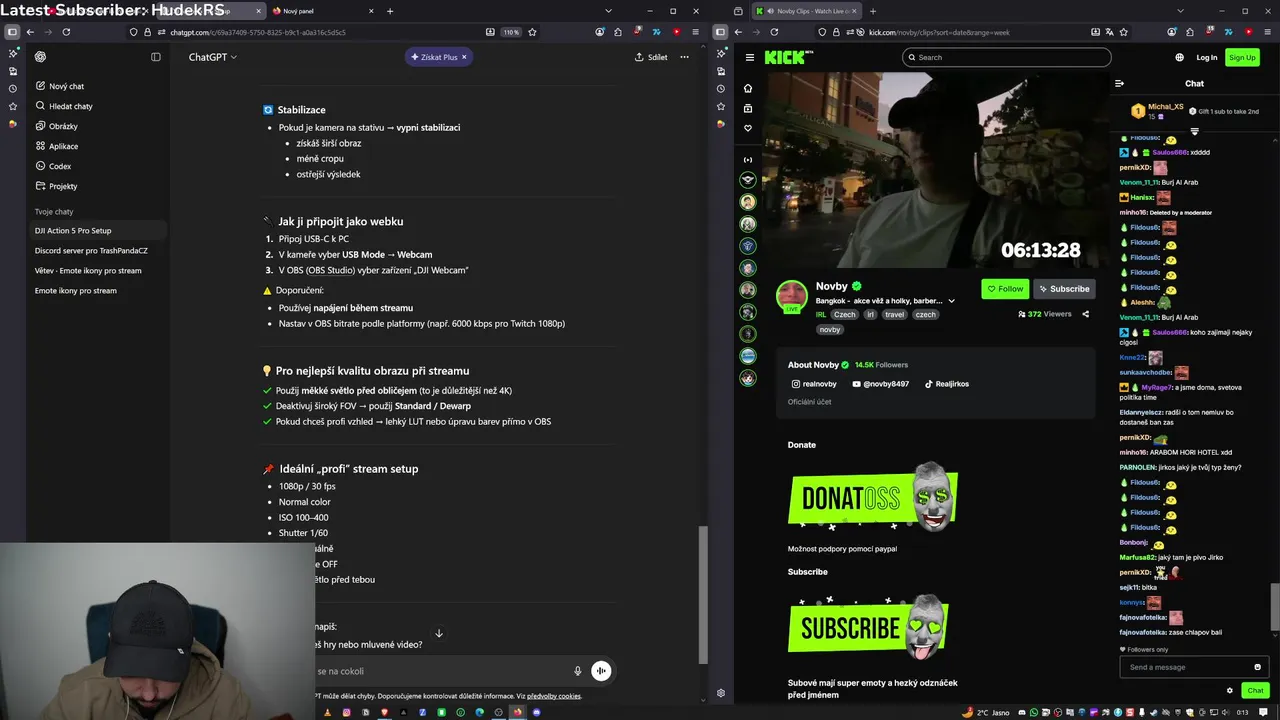Switch to Novby Clips browser tab
This screenshot has height=720, width=1280.
[806, 11]
